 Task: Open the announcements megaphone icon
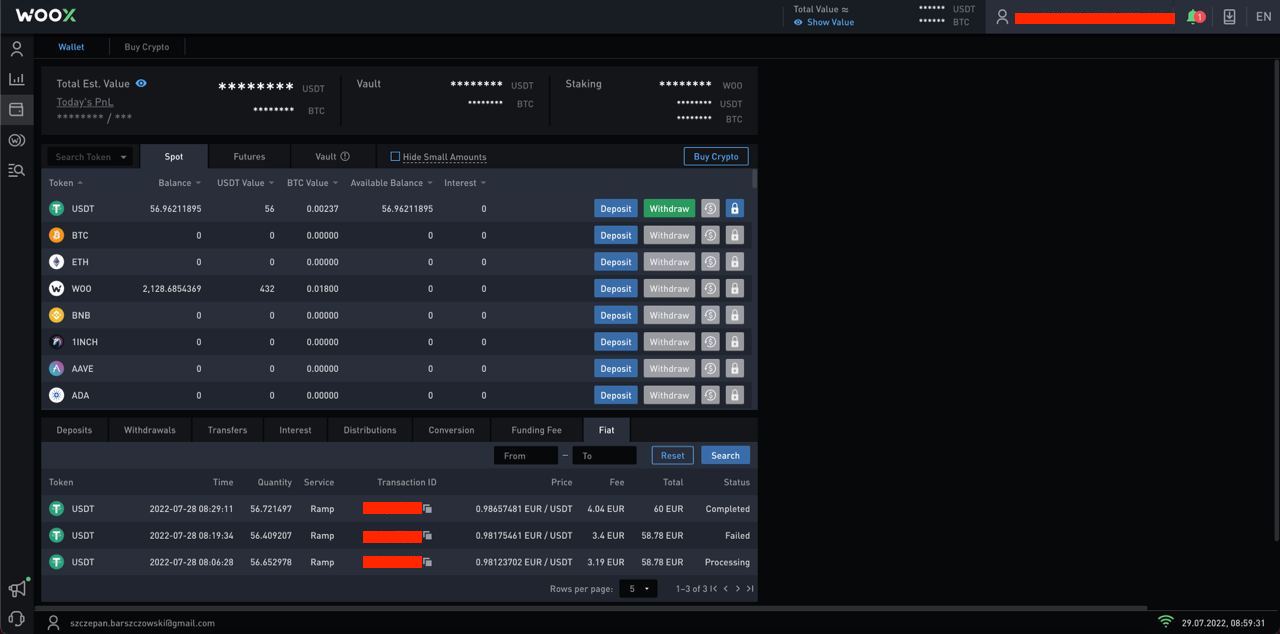16,589
